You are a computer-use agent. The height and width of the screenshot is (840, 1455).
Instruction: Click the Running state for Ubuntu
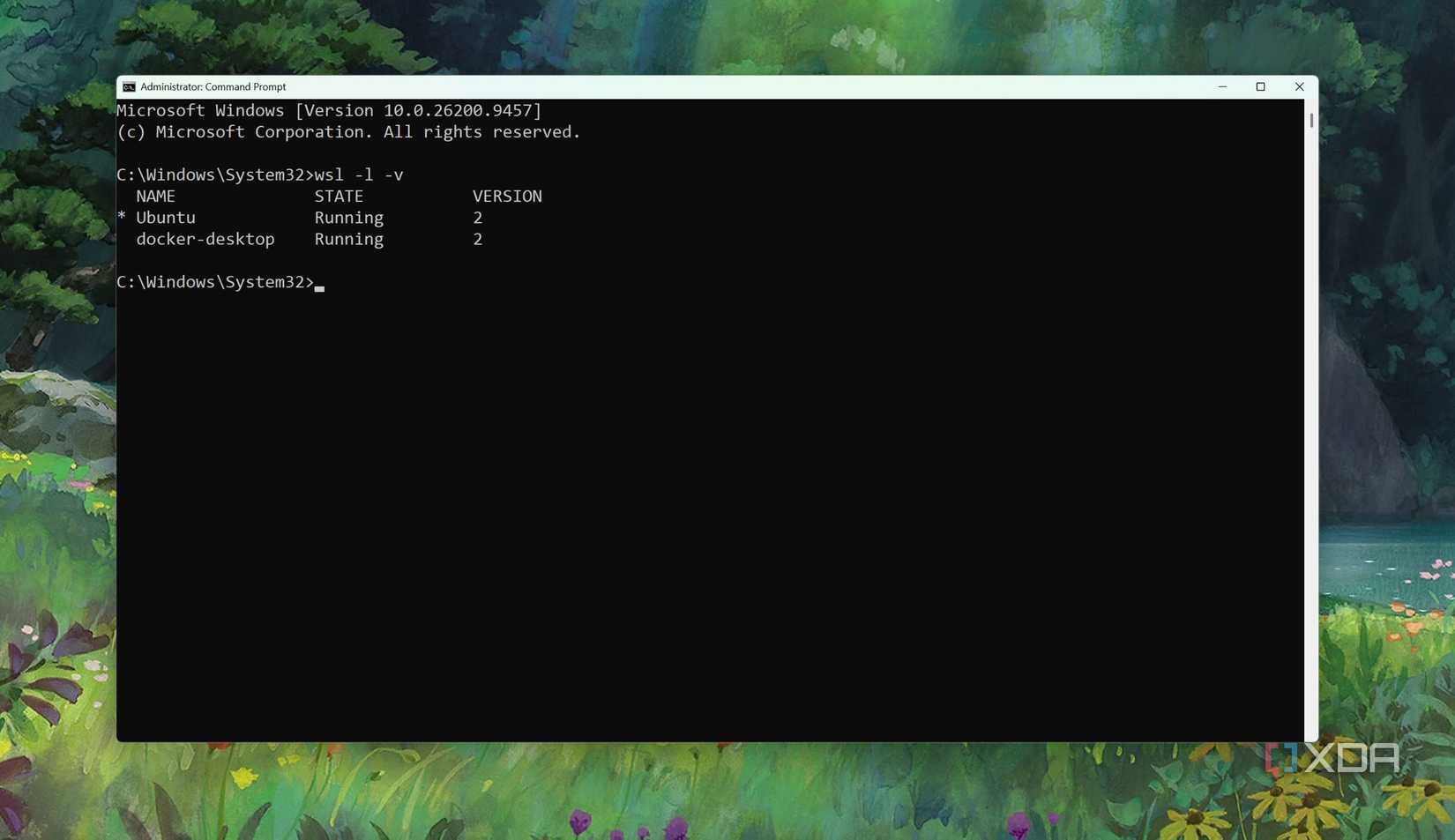point(349,219)
